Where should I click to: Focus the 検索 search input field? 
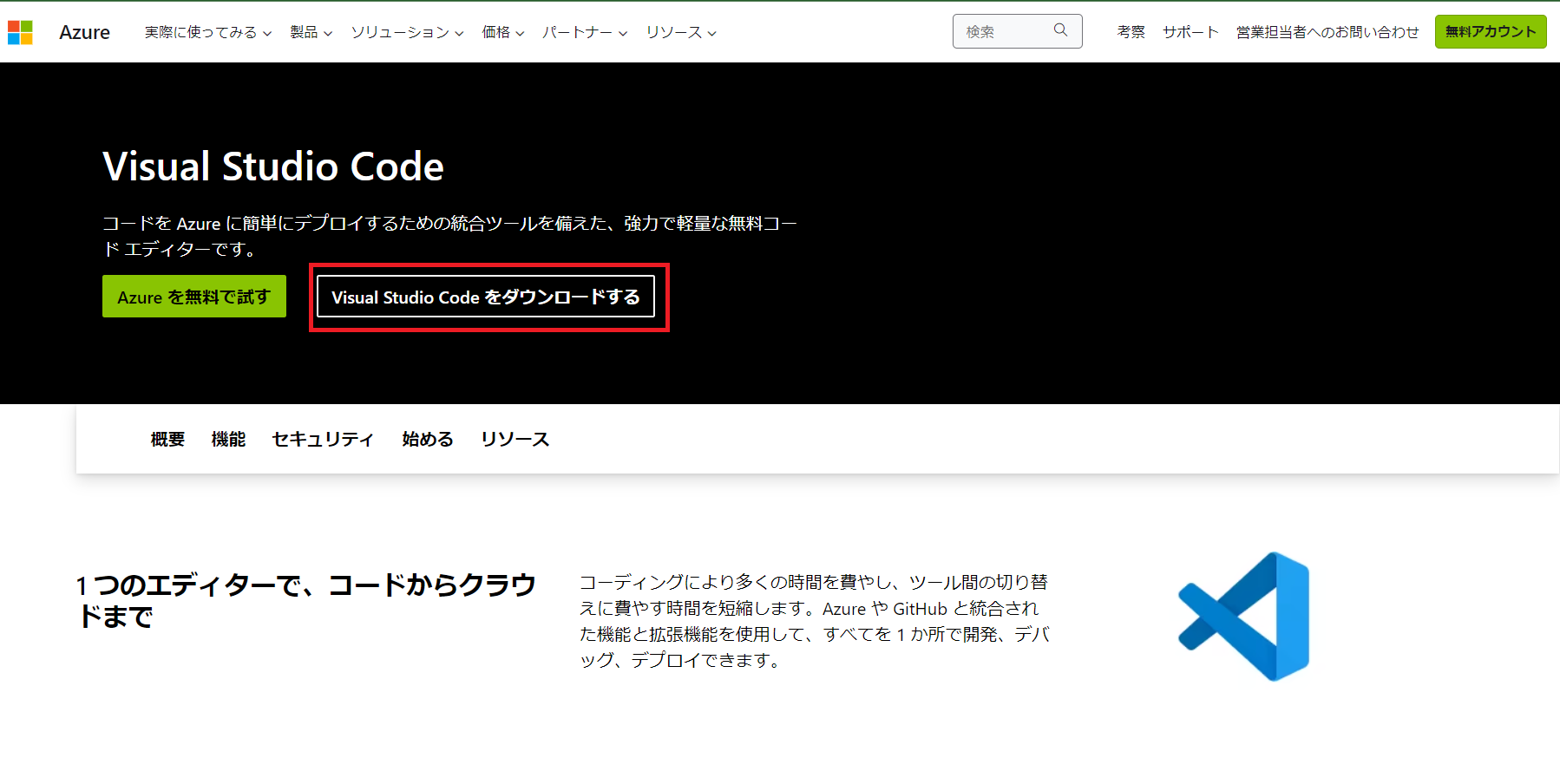pos(1017,31)
